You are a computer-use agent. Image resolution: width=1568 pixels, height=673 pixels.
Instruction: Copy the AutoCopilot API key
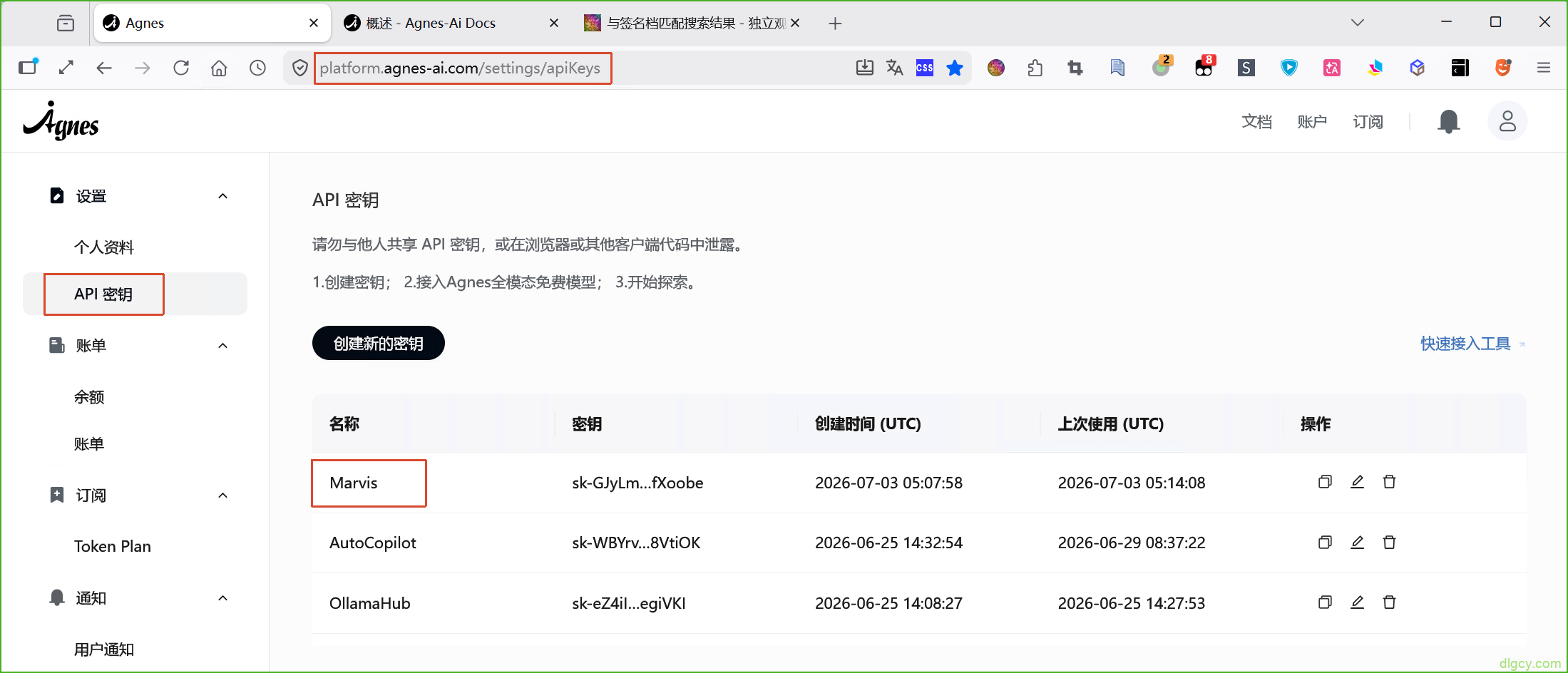1325,543
